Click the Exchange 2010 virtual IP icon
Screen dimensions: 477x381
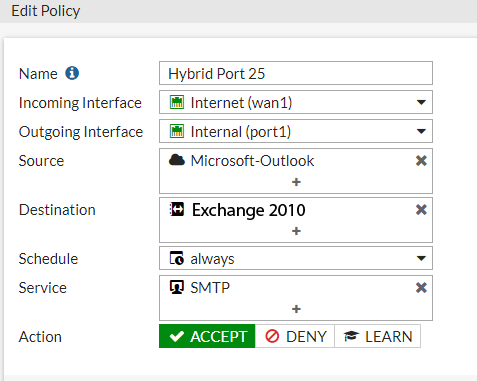[x=177, y=210]
